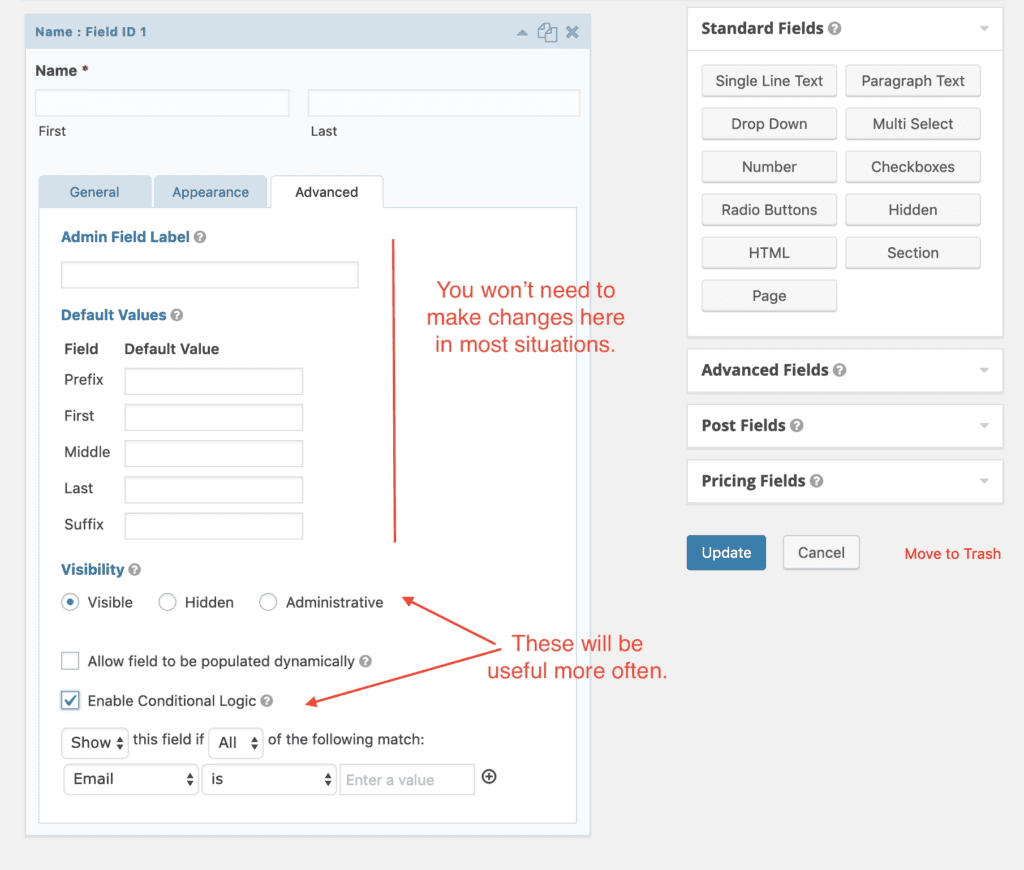
Task: Add a Section field
Action: pos(913,253)
